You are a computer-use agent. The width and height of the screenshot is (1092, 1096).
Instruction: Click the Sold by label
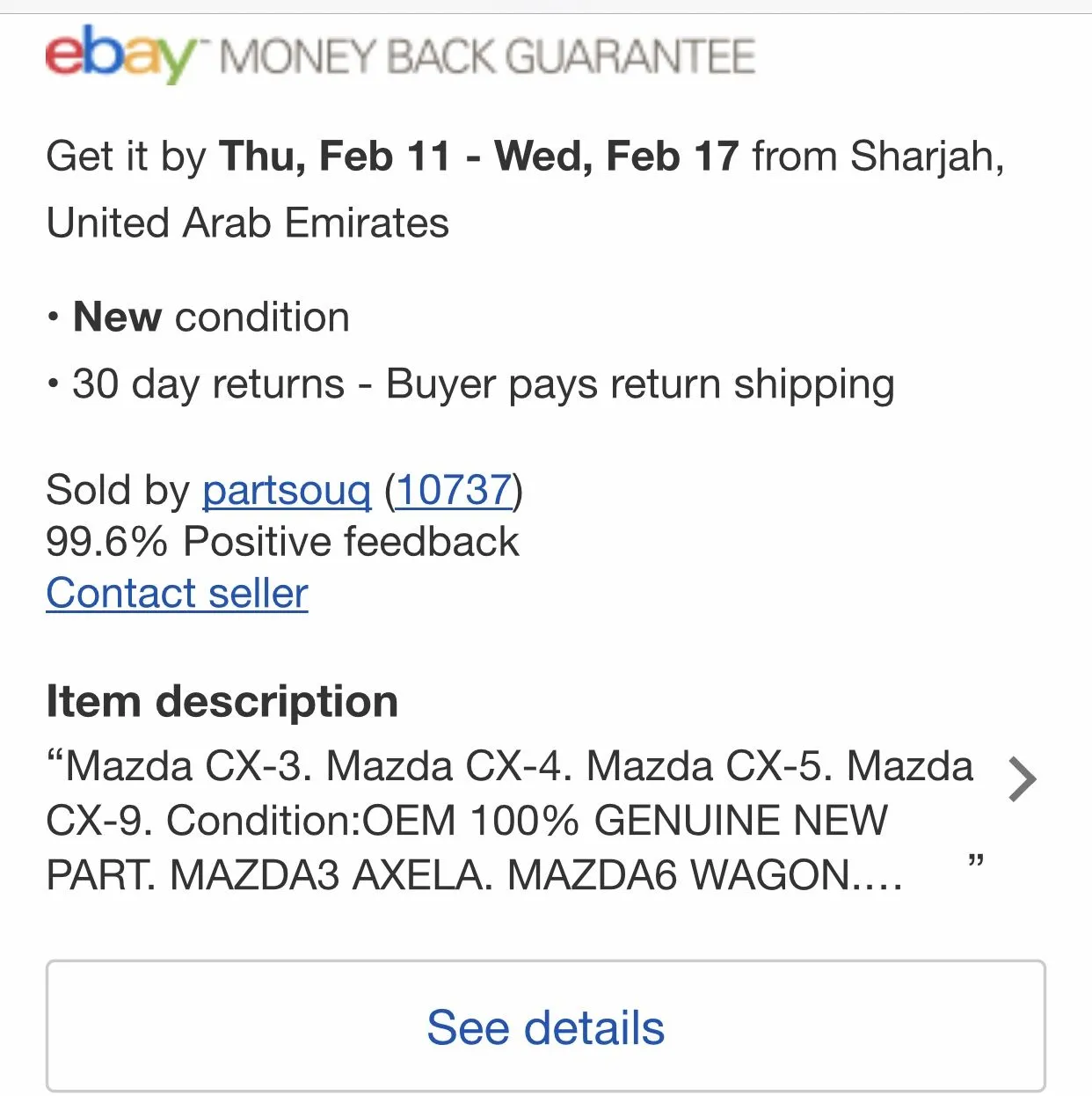point(117,490)
